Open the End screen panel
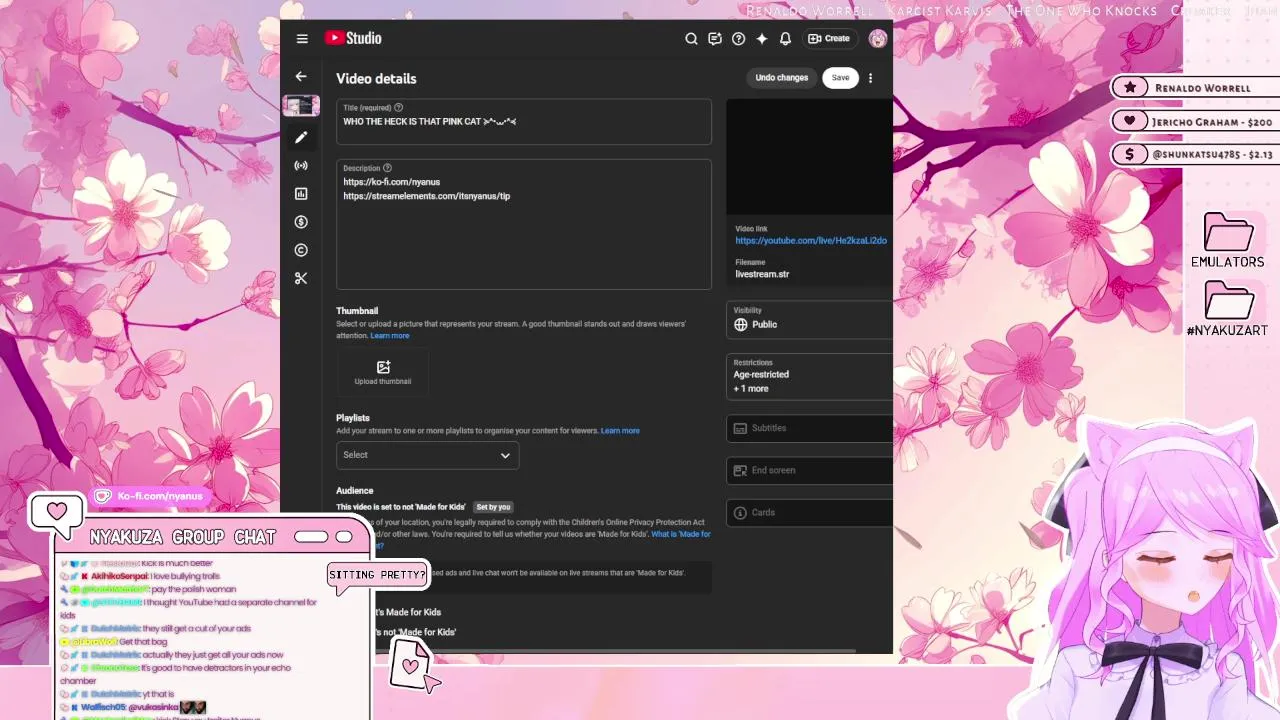This screenshot has width=1280, height=720. coord(809,470)
